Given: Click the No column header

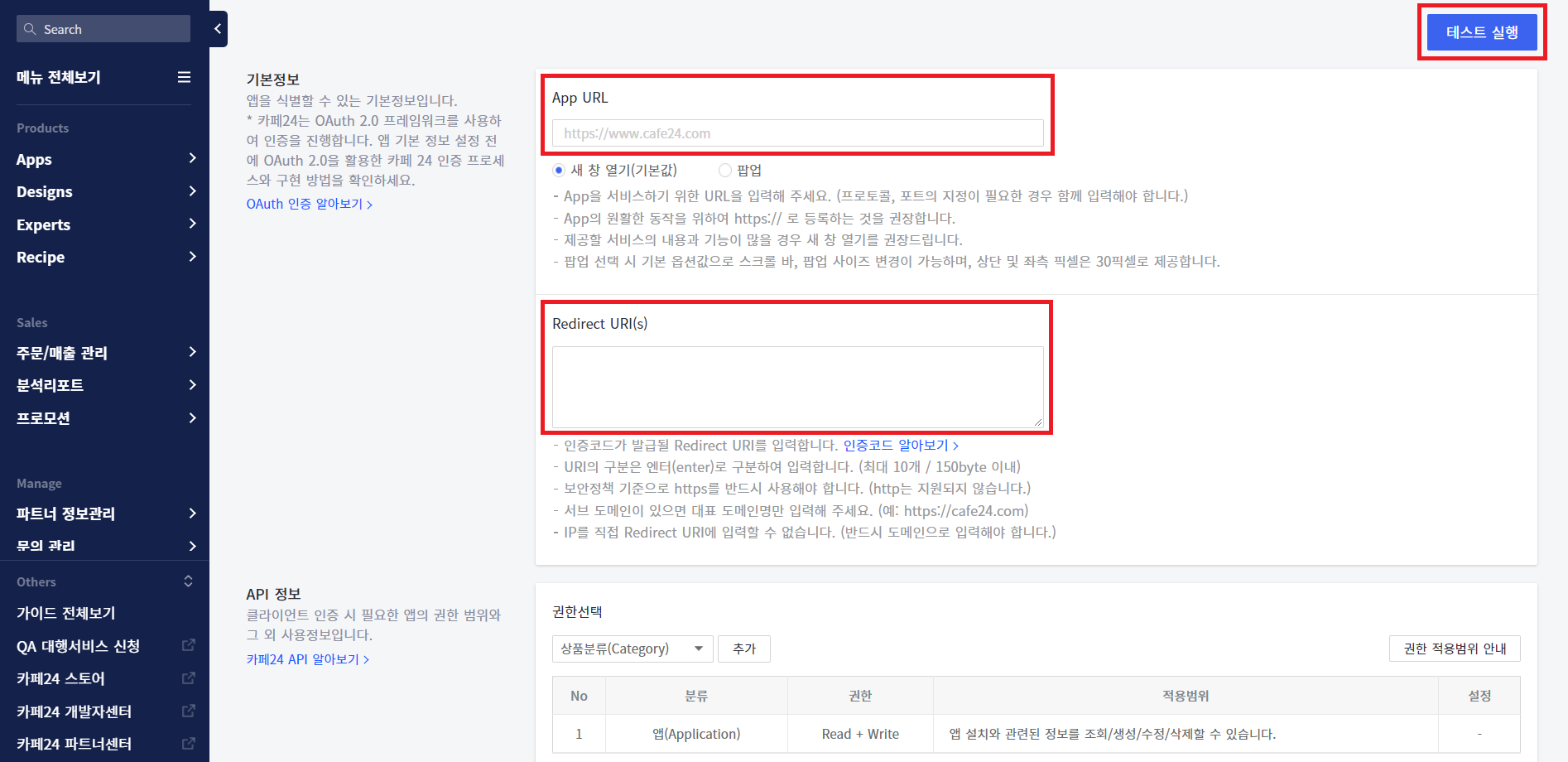Looking at the screenshot, I should [x=579, y=696].
